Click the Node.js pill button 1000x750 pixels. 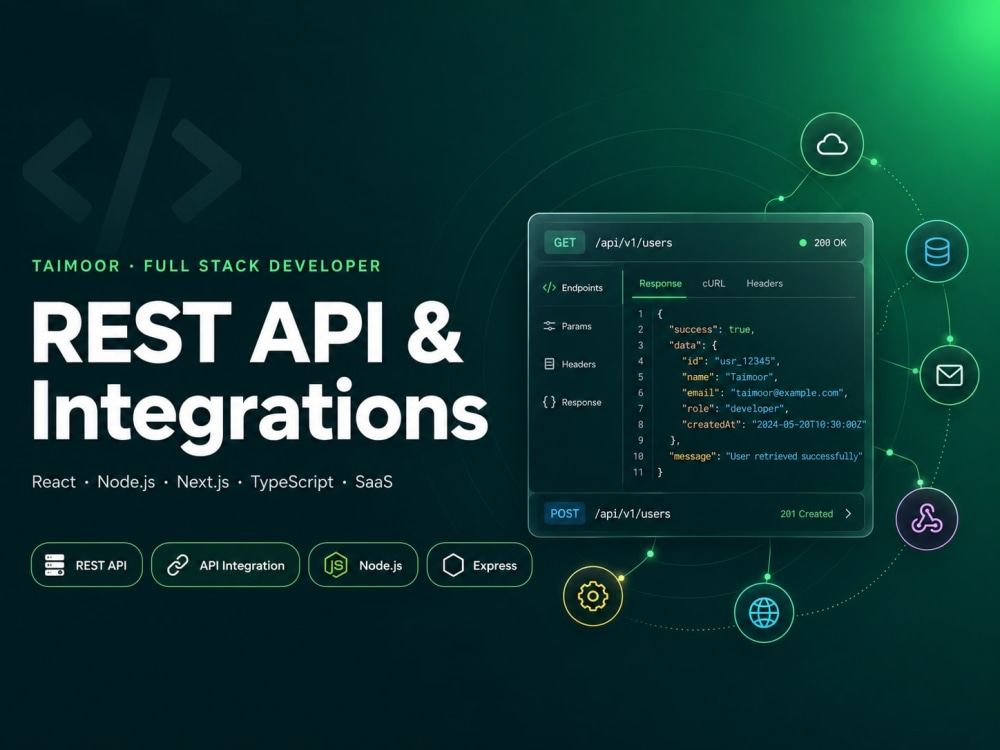coord(363,565)
